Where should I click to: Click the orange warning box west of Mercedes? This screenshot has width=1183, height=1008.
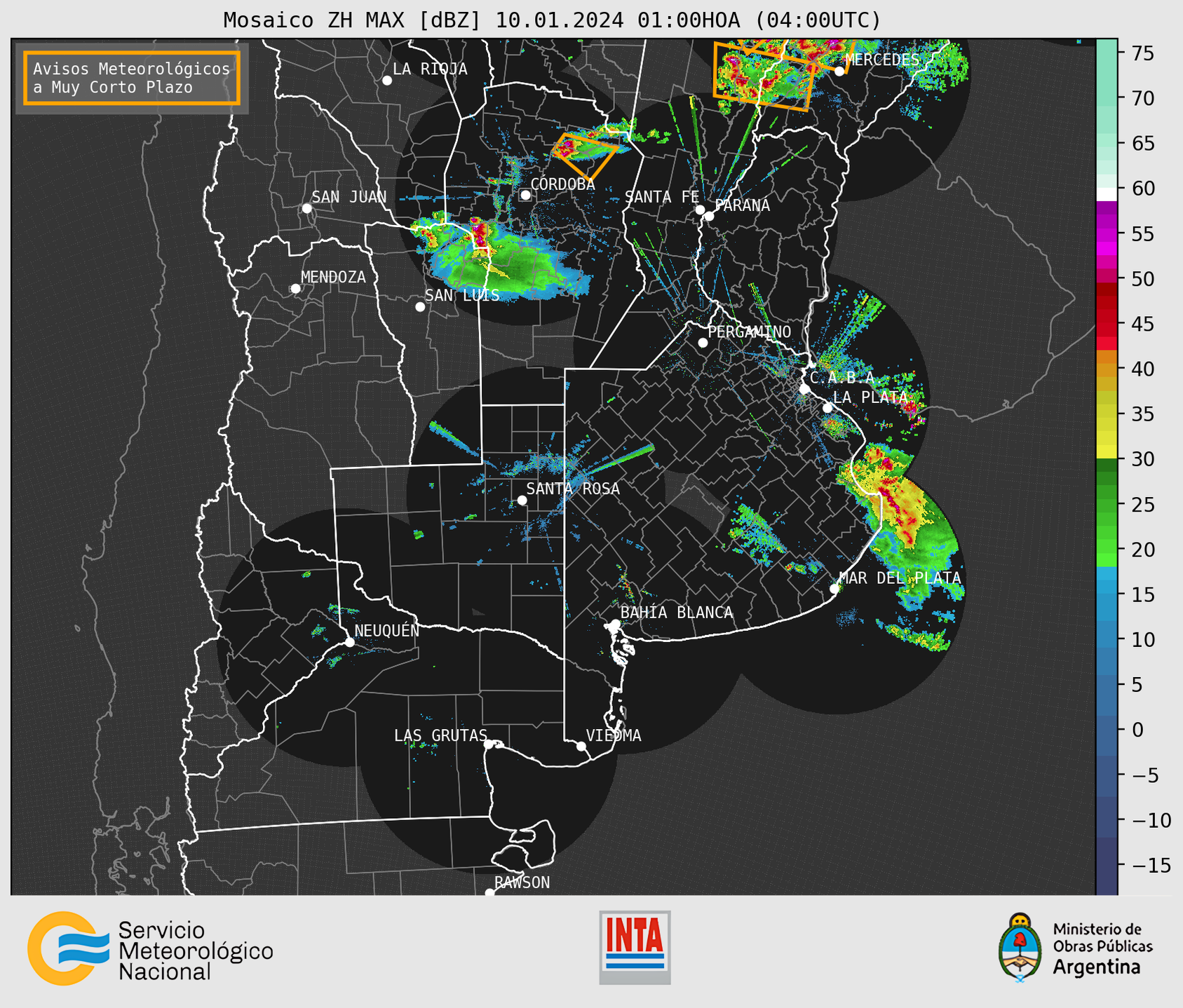pyautogui.click(x=764, y=76)
